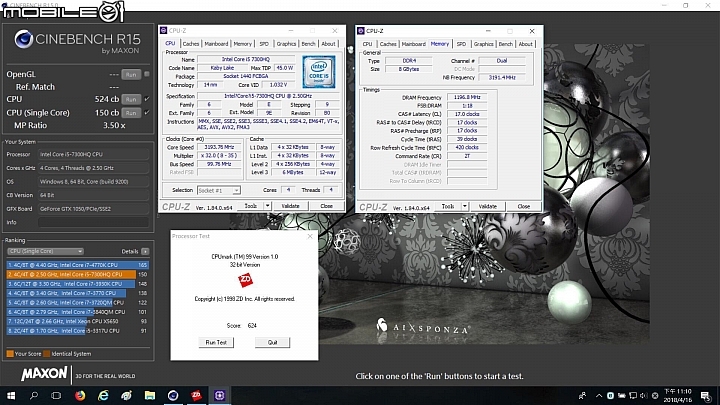
Task: Open Action Center notifications icon
Action: (x=706, y=395)
